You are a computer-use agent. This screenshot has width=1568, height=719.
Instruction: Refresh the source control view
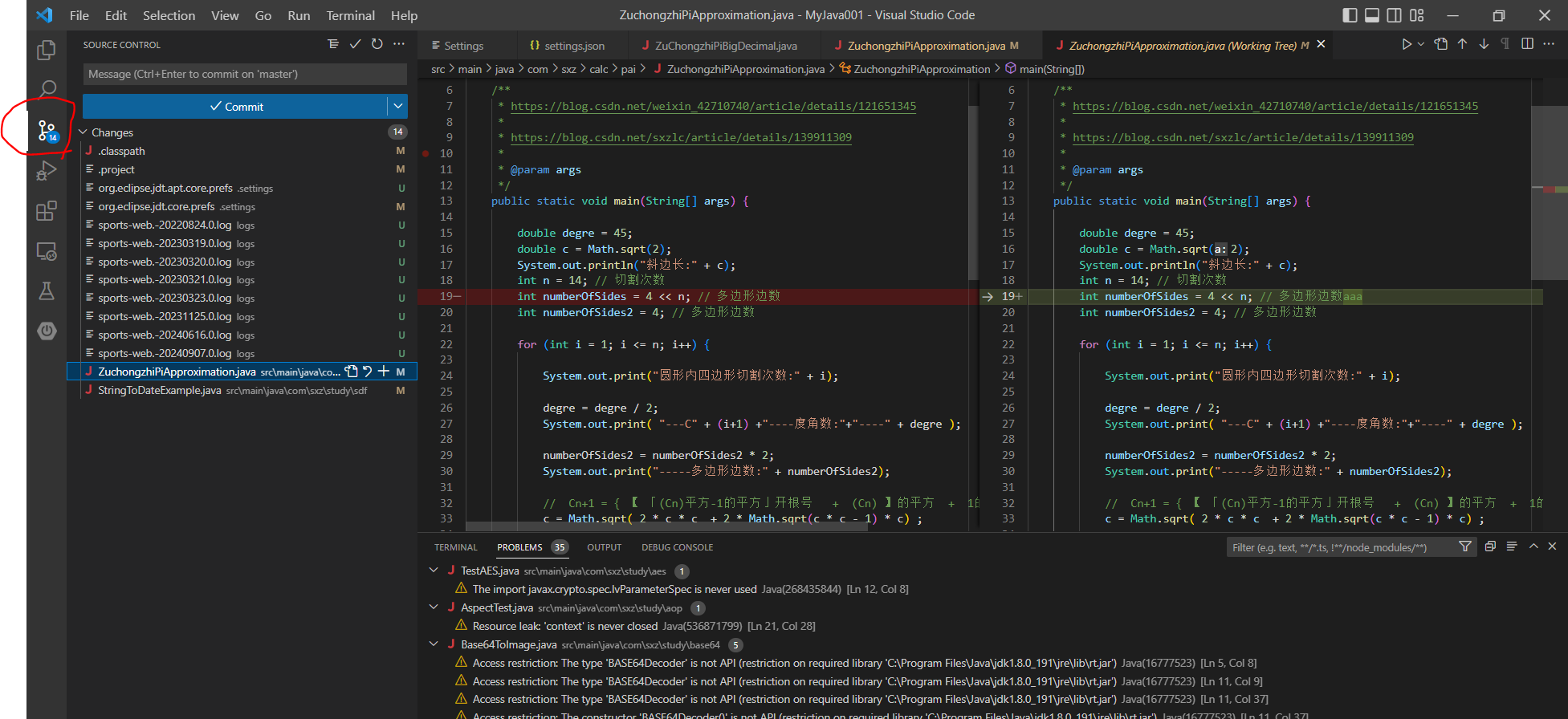(377, 44)
